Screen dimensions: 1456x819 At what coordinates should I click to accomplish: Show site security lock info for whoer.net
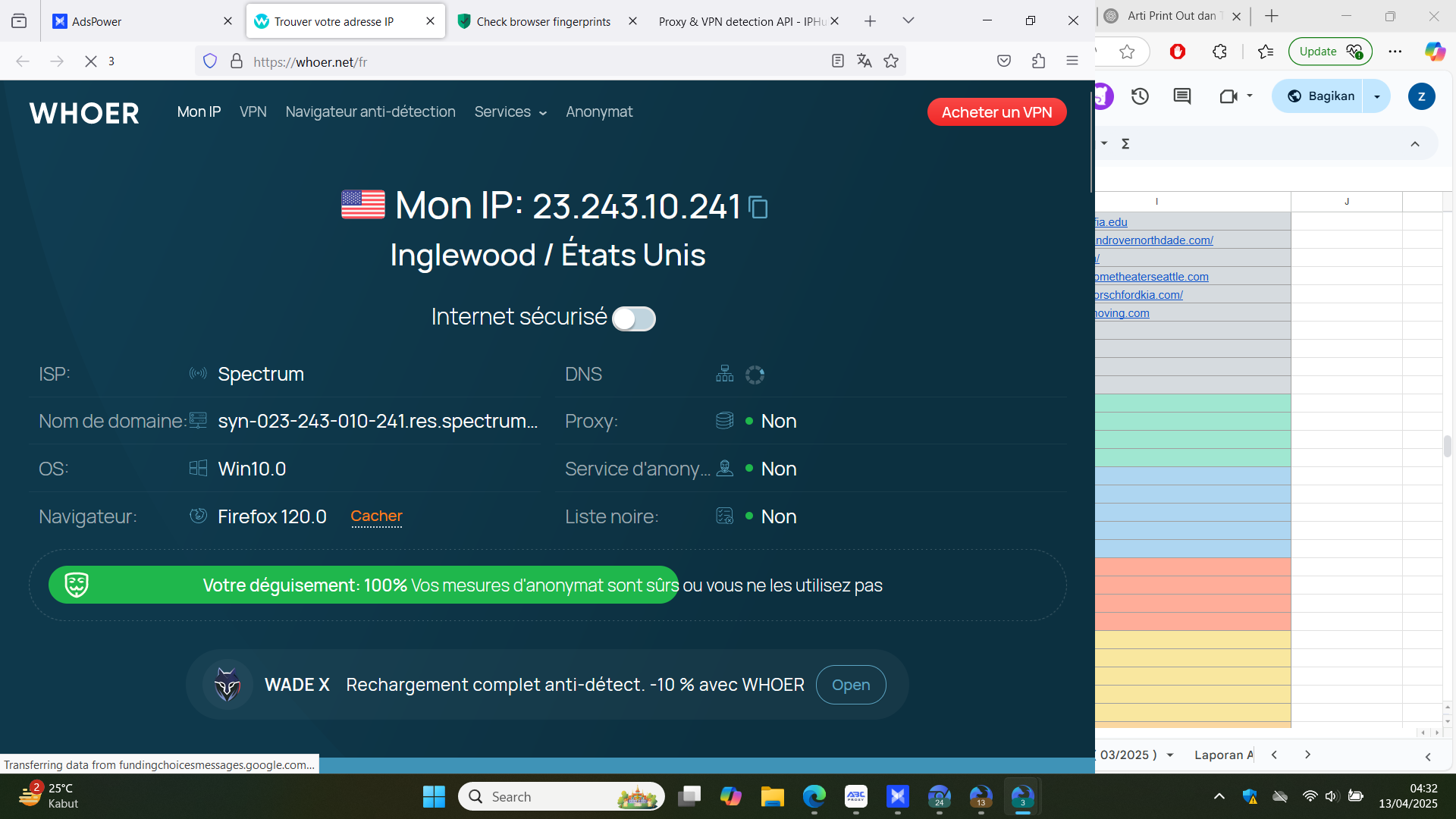point(237,61)
